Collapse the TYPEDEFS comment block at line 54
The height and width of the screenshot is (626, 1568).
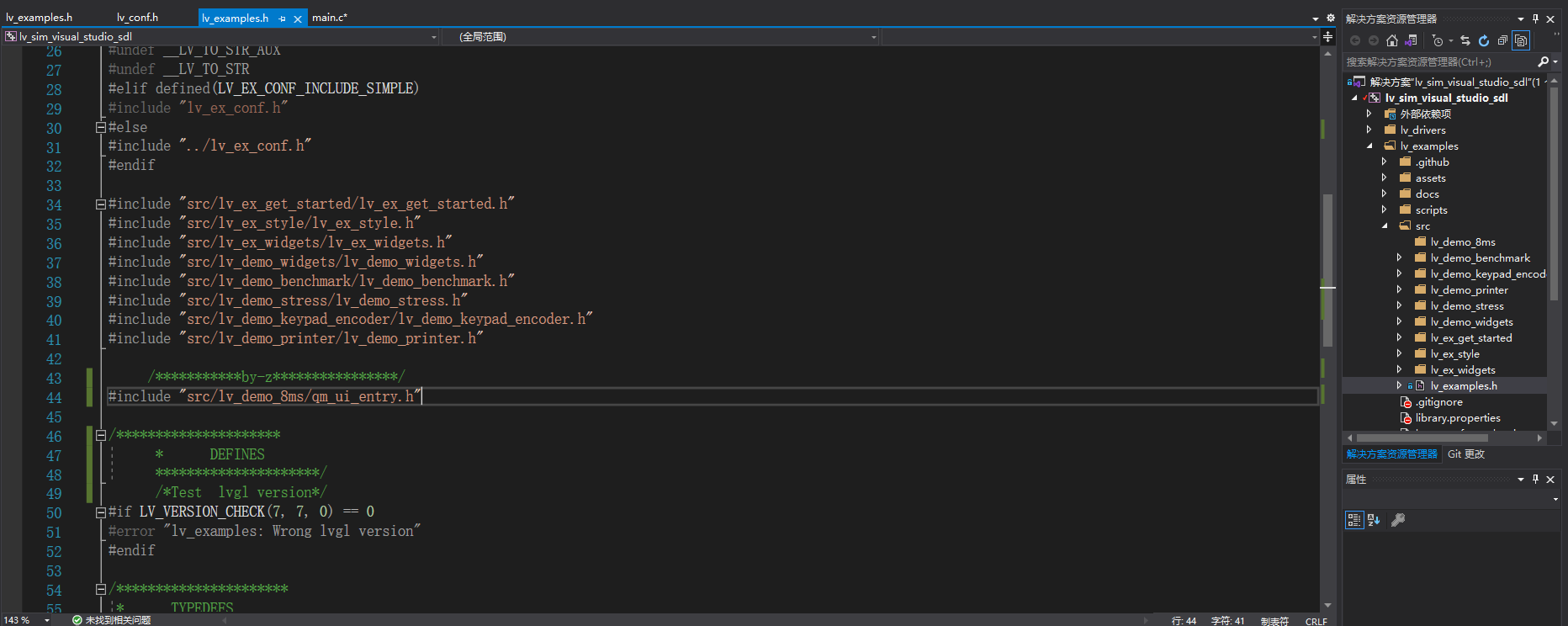click(x=101, y=589)
